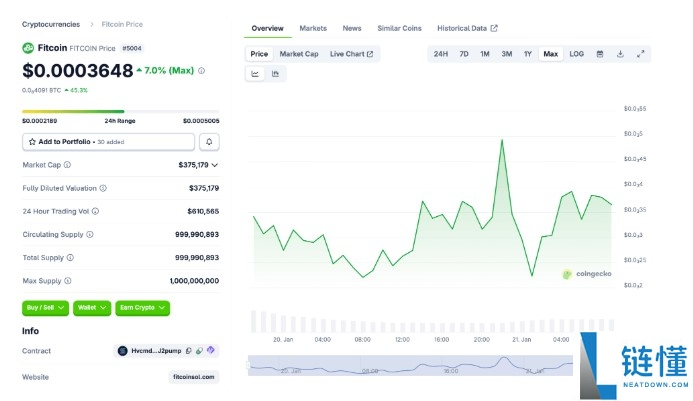Click the navigator left handle
Image resolution: width=693 pixels, height=401 pixels.
point(249,365)
